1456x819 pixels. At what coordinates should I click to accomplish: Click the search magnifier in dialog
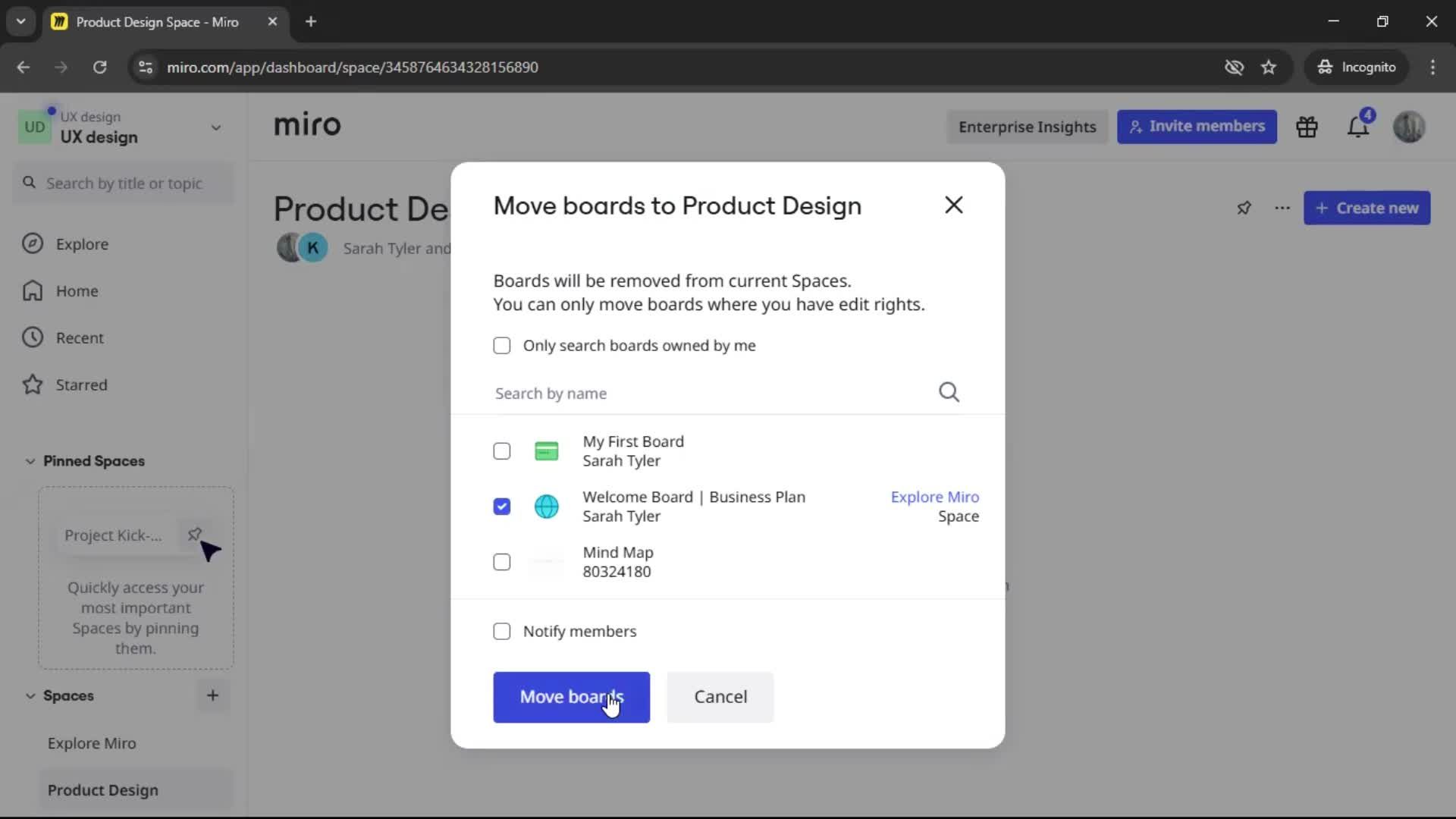(949, 392)
